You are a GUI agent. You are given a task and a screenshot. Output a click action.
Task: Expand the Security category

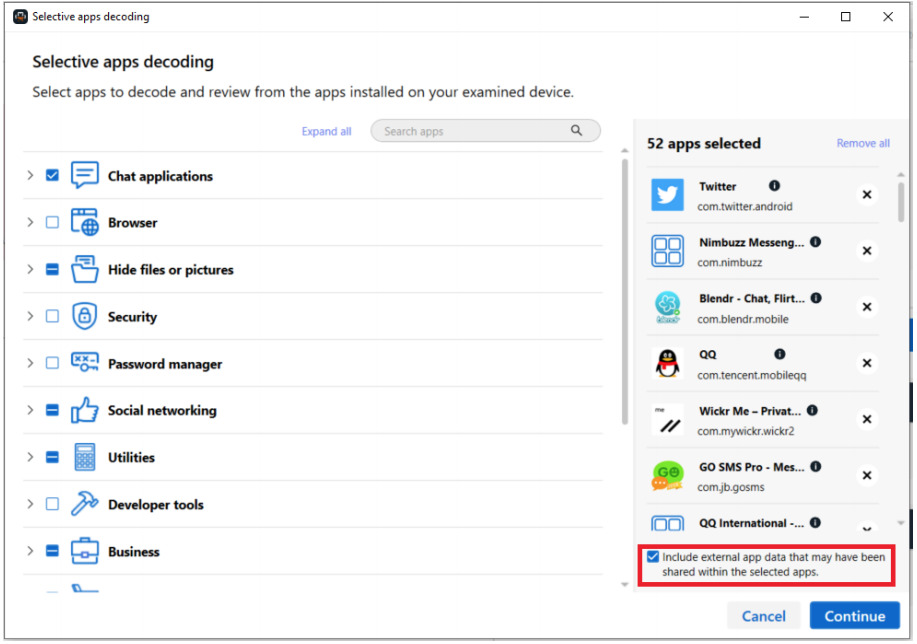(30, 316)
